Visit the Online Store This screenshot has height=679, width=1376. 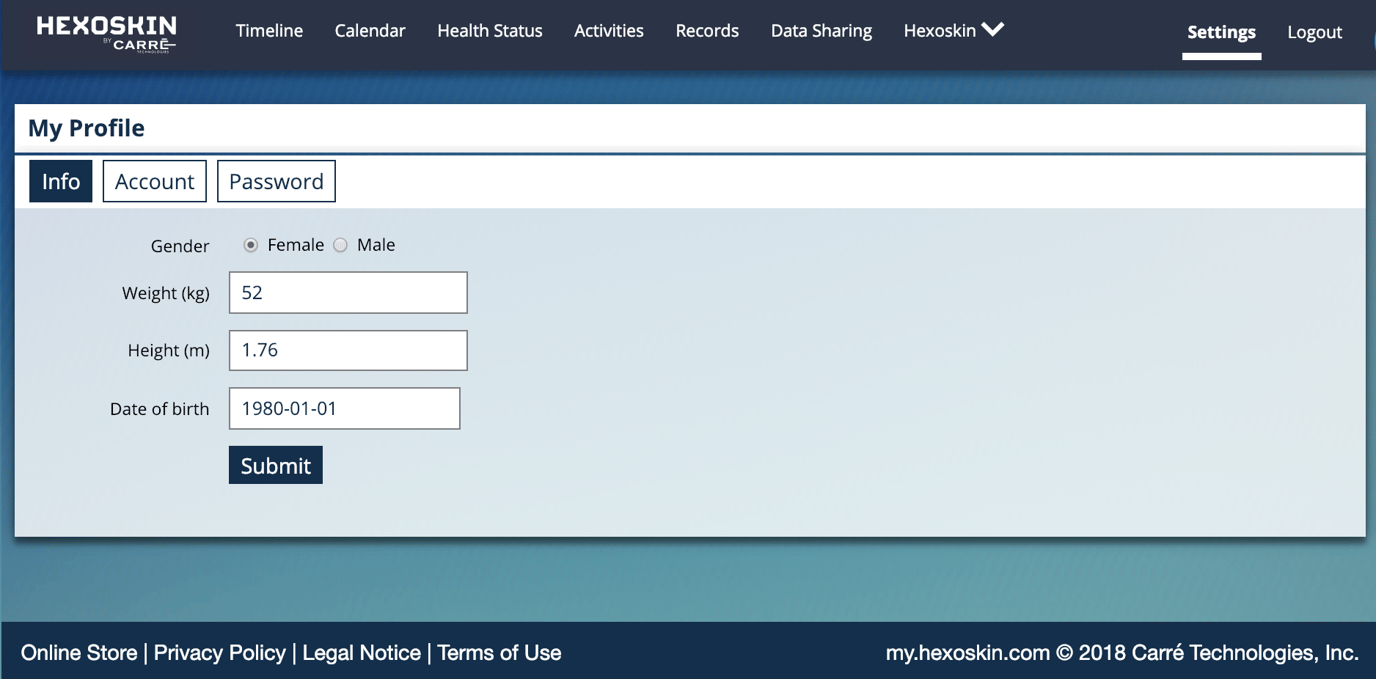coord(78,652)
